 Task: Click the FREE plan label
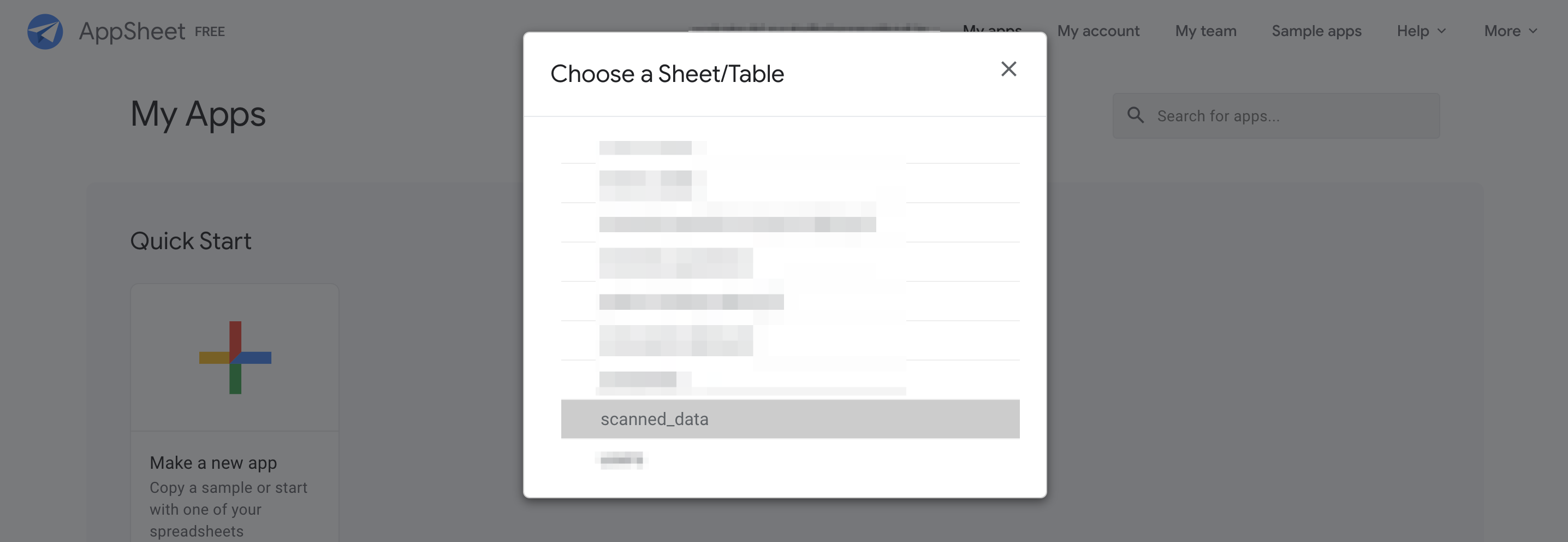click(210, 32)
